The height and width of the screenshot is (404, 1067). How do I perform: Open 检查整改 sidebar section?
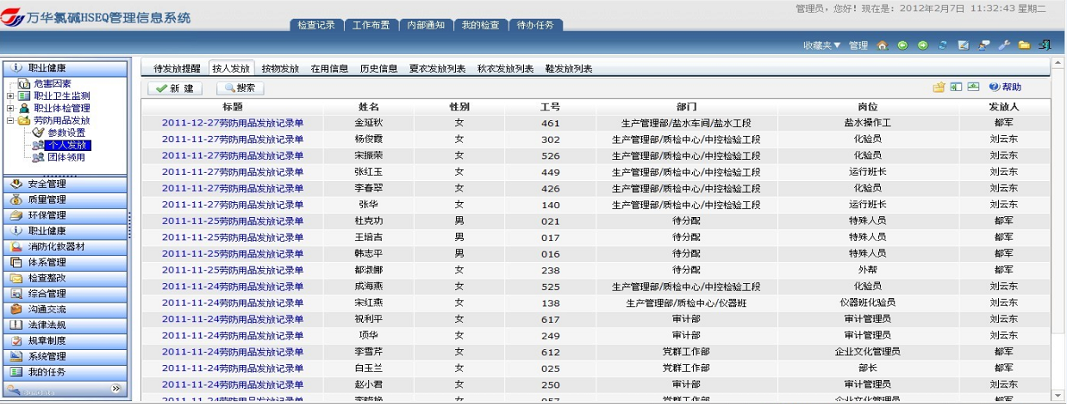click(x=65, y=278)
